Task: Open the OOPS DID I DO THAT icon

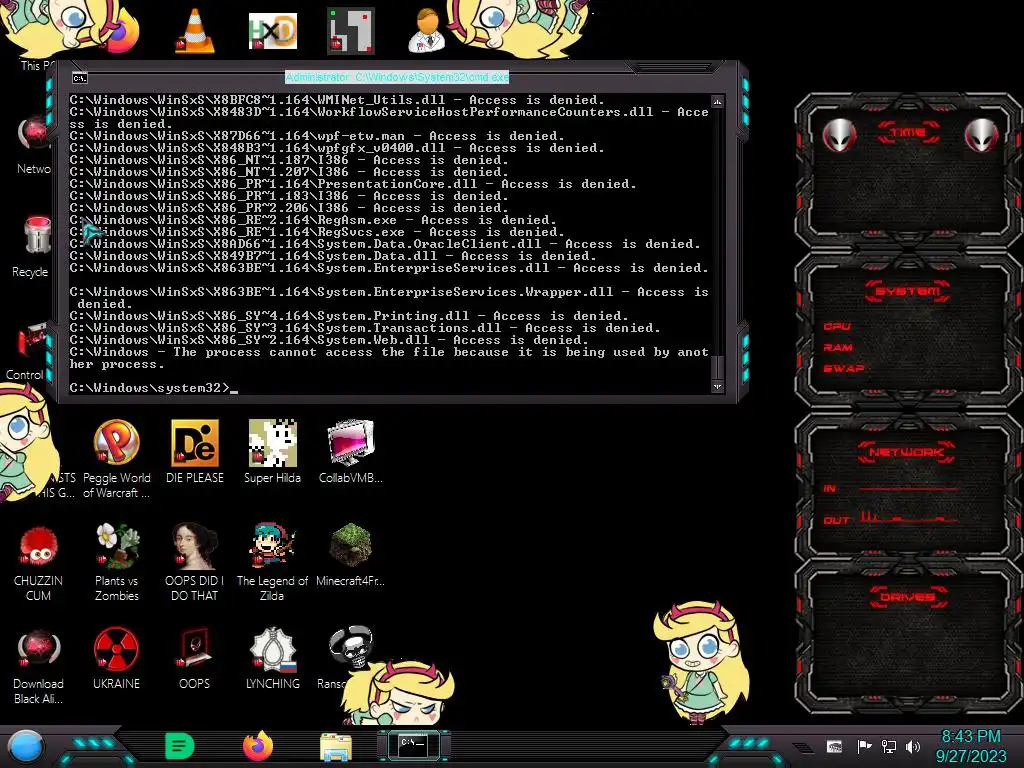Action: point(195,562)
